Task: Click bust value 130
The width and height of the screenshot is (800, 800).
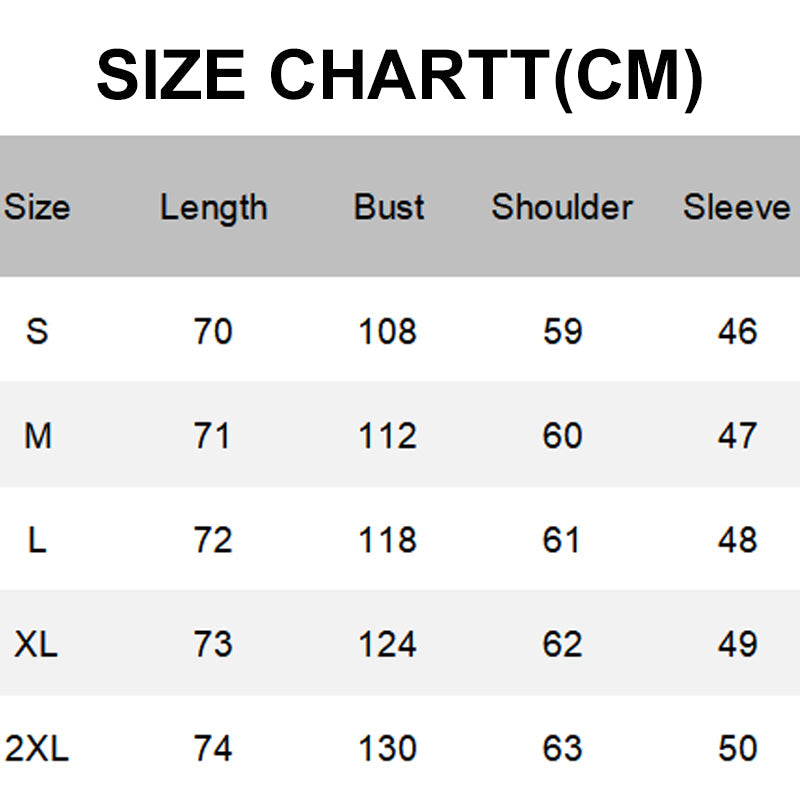Action: tap(388, 748)
